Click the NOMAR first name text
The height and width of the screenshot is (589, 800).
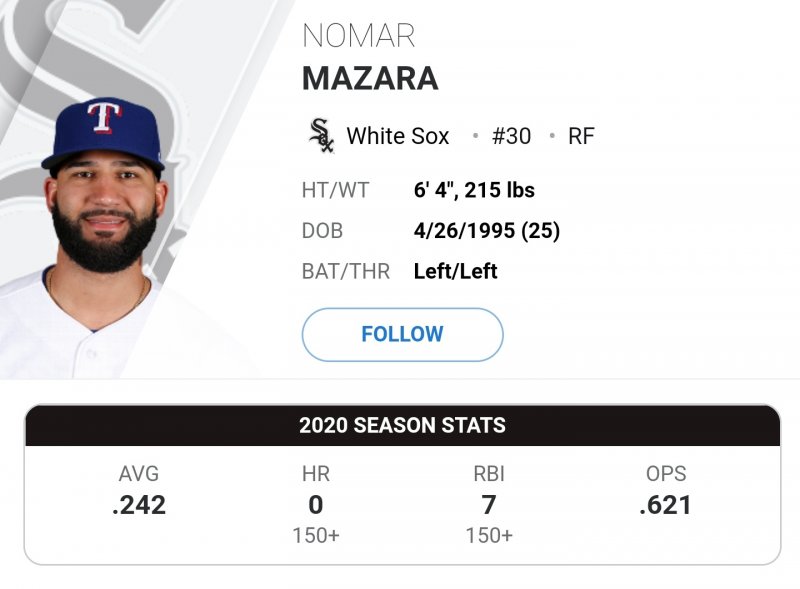click(358, 36)
